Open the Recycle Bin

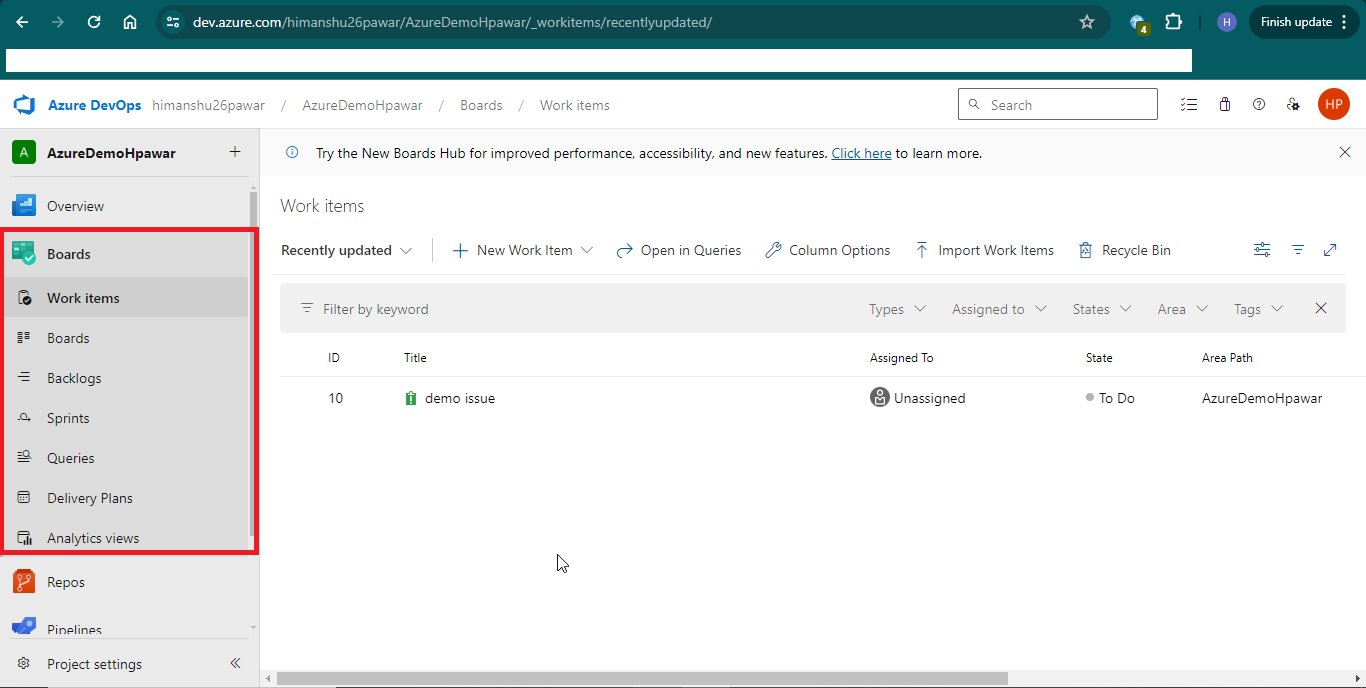(x=1124, y=250)
